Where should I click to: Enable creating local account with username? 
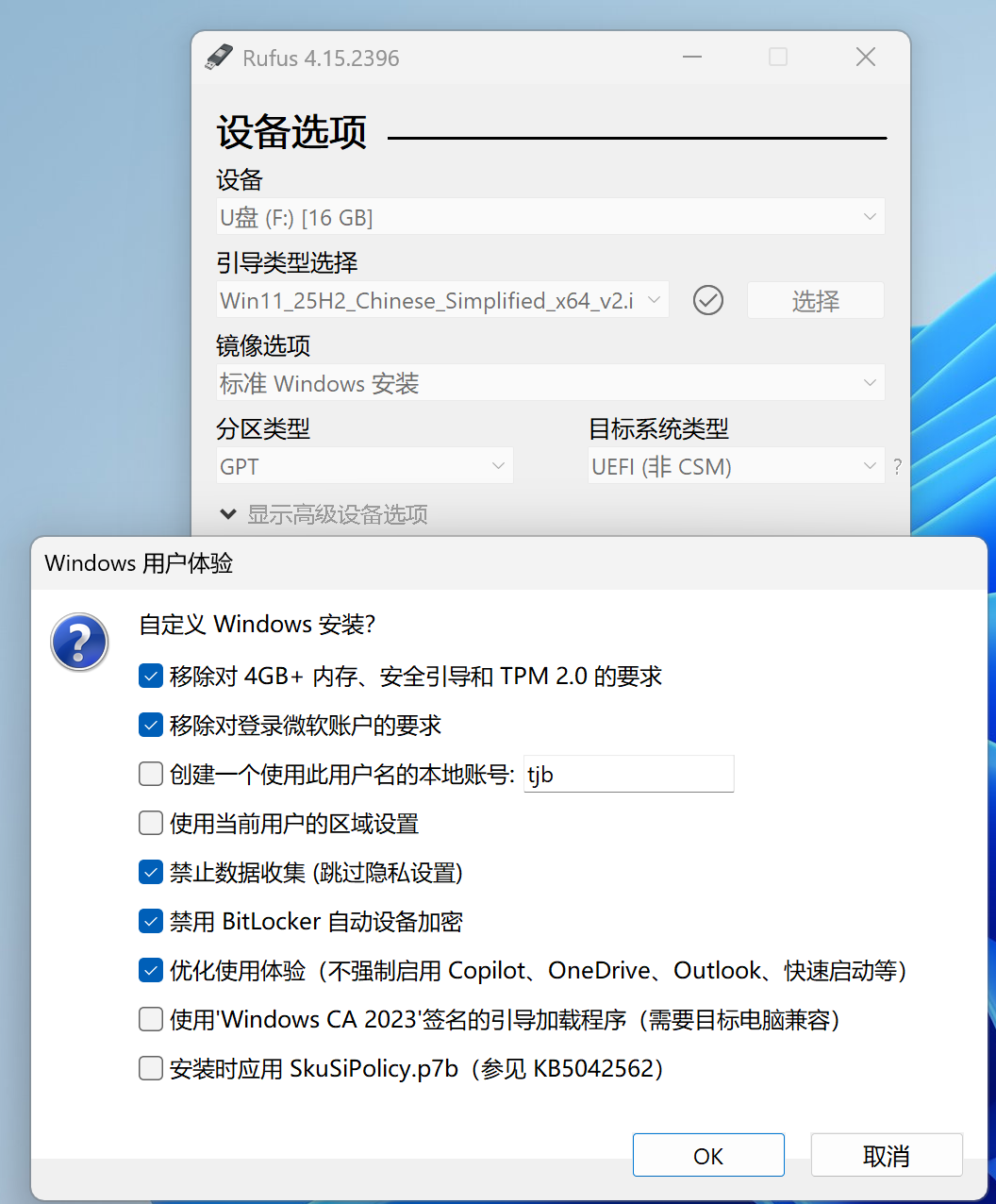click(x=151, y=774)
